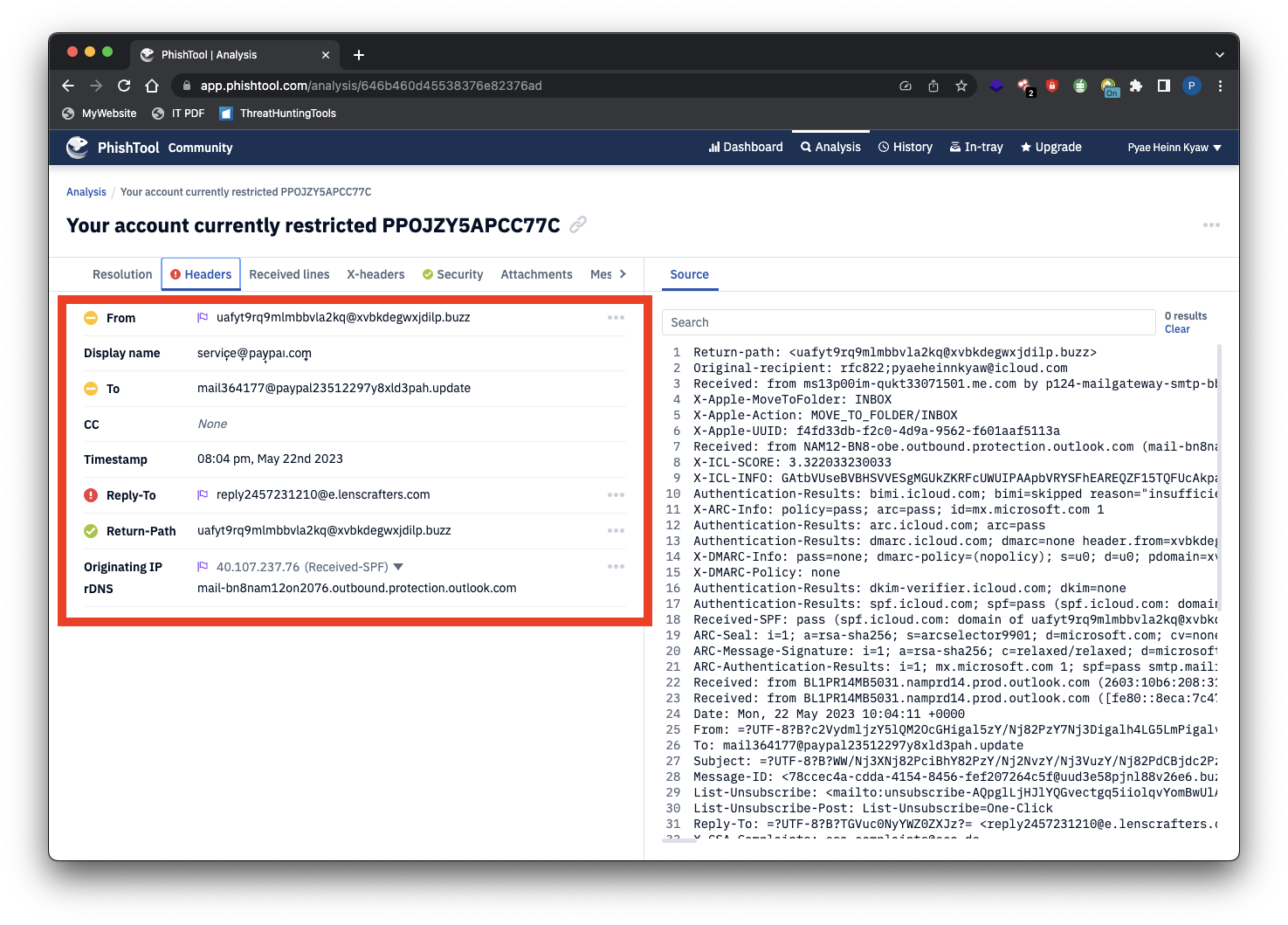The width and height of the screenshot is (1288, 925).
Task: Select the timestamp 08:04 pm, May 22nd 2023
Action: click(270, 459)
